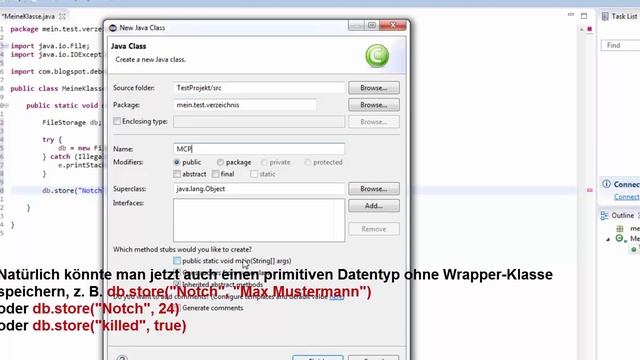640x360 pixels.
Task: Open the Task List view
Action: (624, 16)
